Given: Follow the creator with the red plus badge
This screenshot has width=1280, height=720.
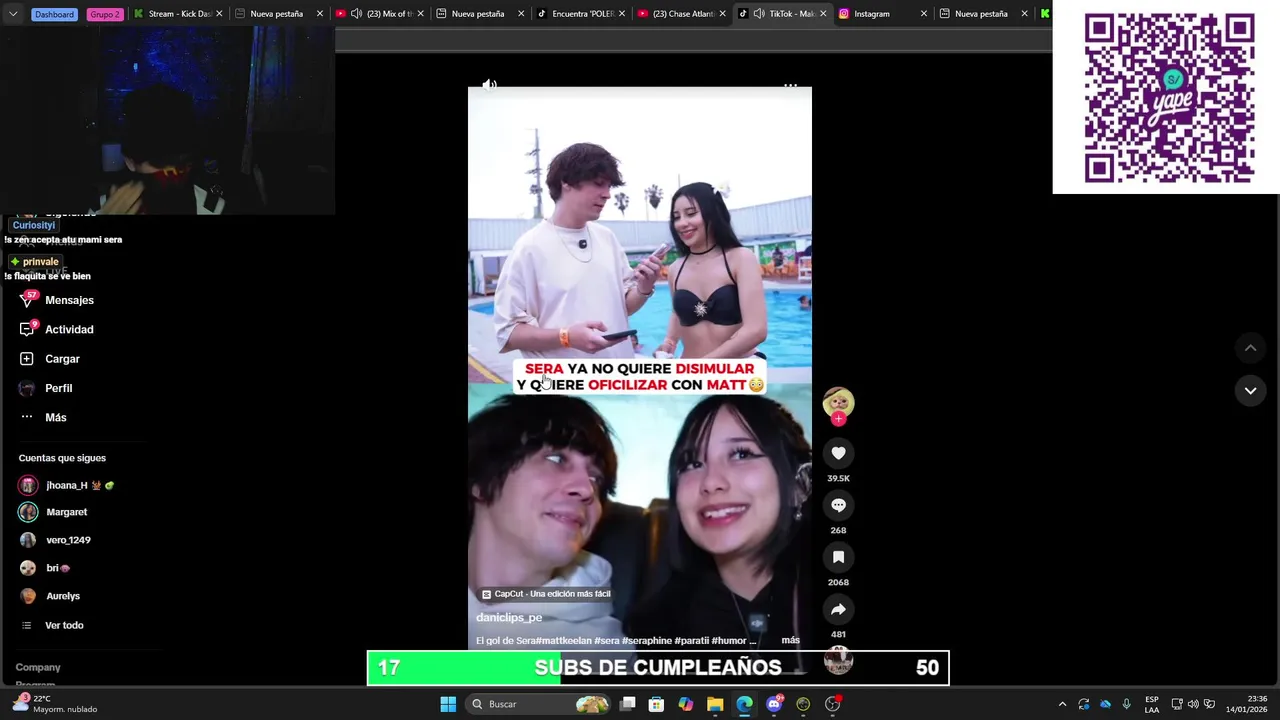Looking at the screenshot, I should click(x=838, y=419).
